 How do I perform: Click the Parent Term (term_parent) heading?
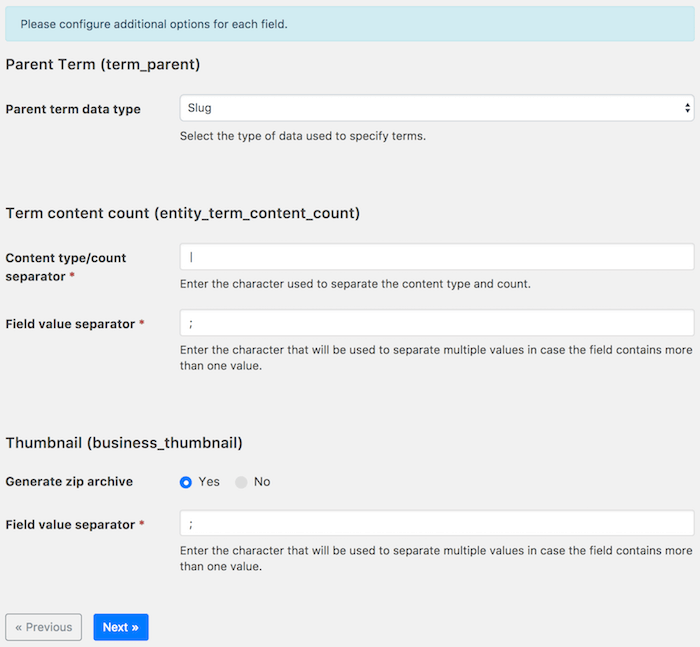[103, 64]
